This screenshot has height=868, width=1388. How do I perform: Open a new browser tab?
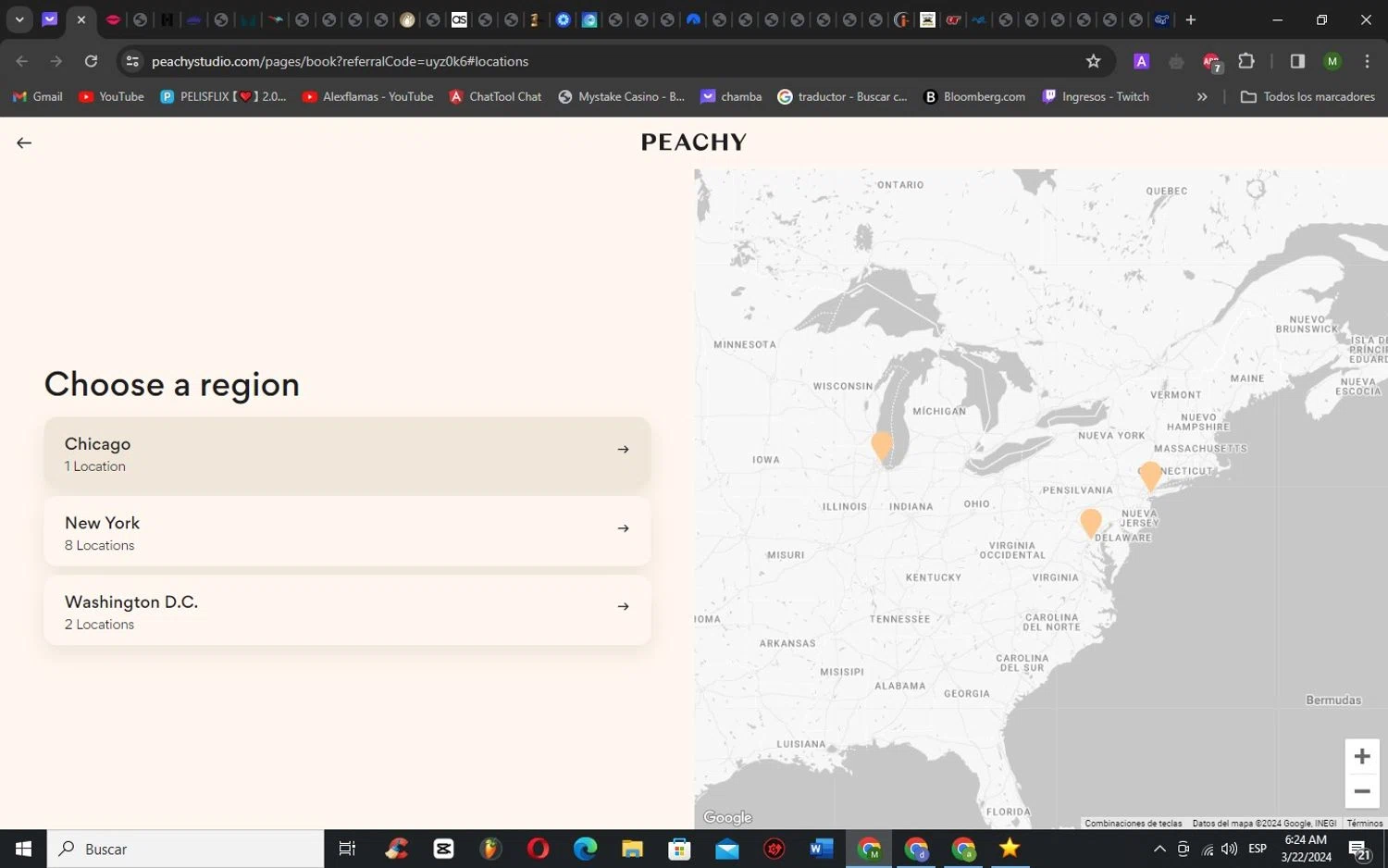1190,19
